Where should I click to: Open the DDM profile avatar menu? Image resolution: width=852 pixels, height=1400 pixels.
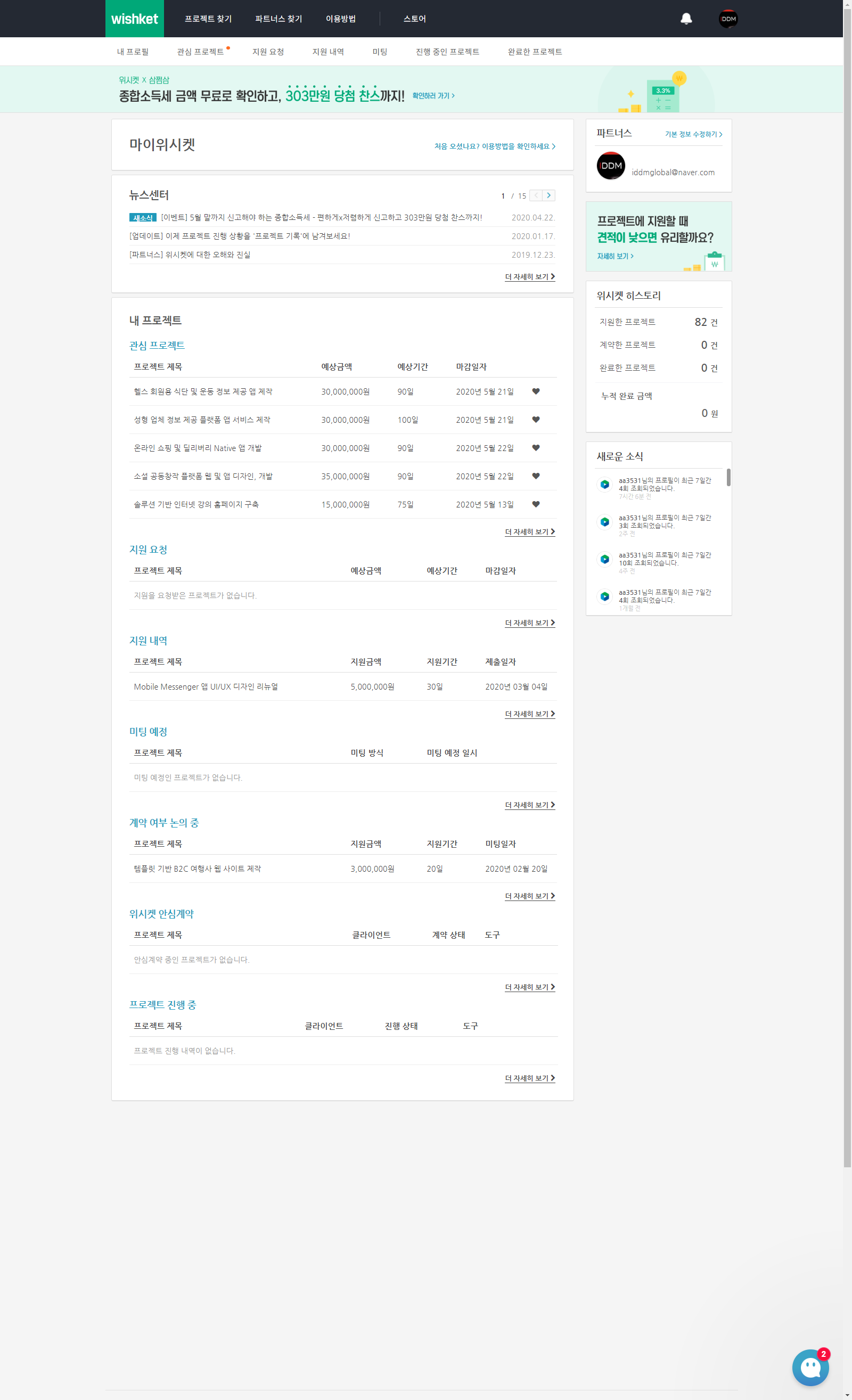pos(727,19)
